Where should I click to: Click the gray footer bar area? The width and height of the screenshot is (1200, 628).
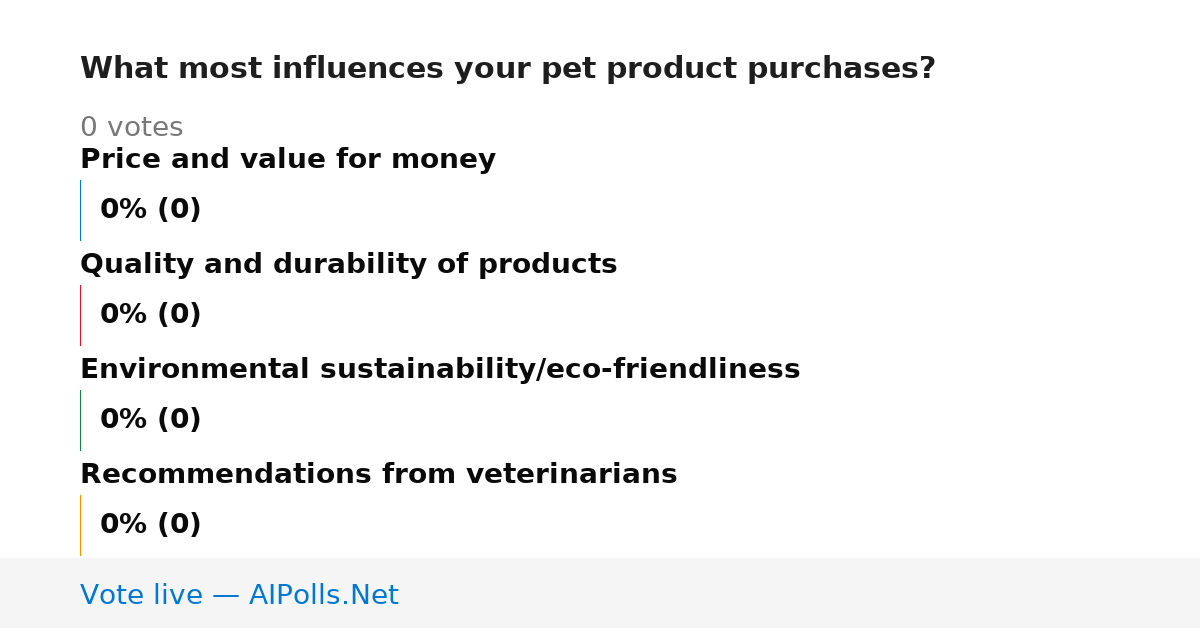pyautogui.click(x=600, y=593)
